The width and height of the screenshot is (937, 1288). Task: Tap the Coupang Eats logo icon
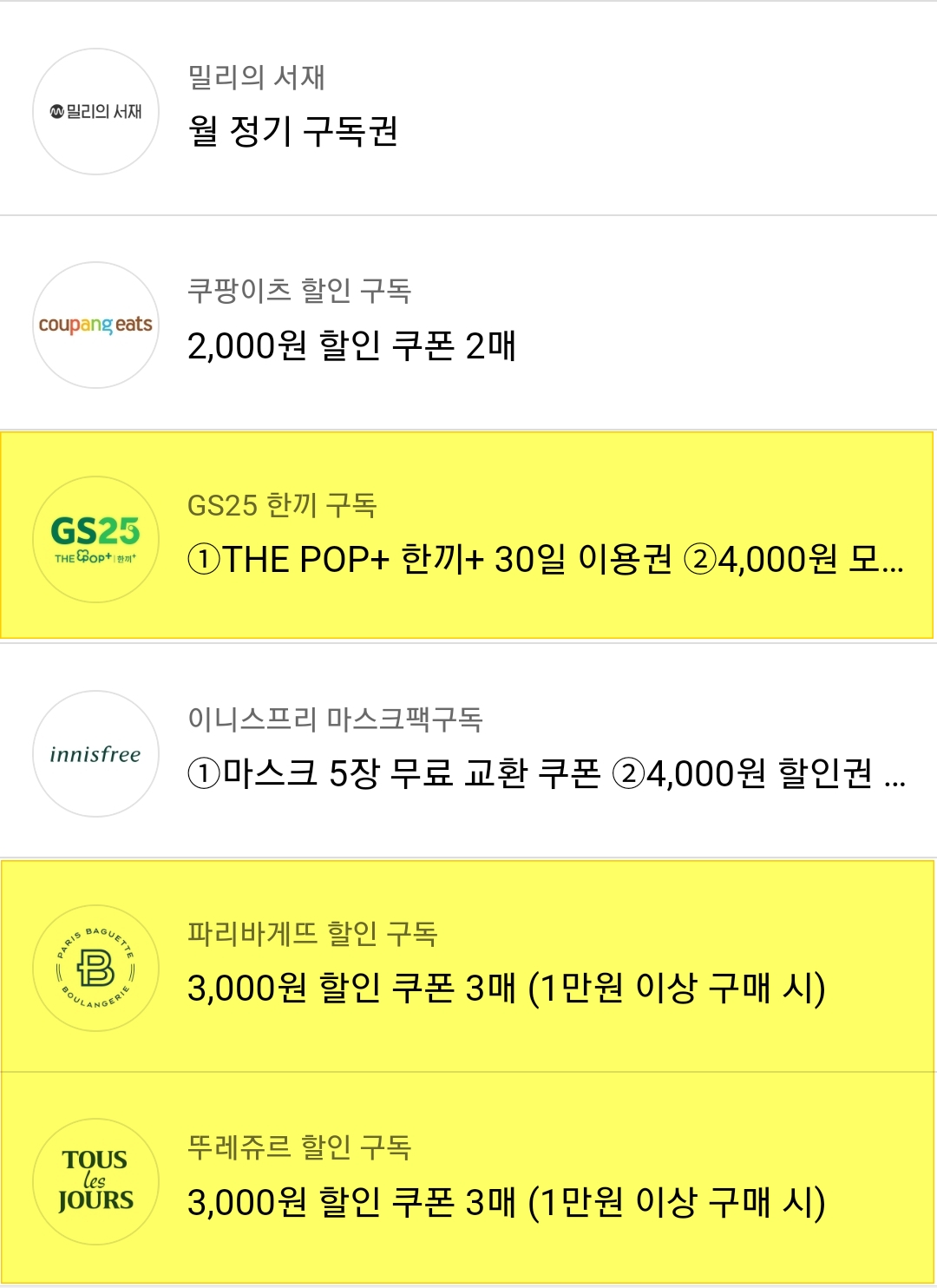(95, 325)
